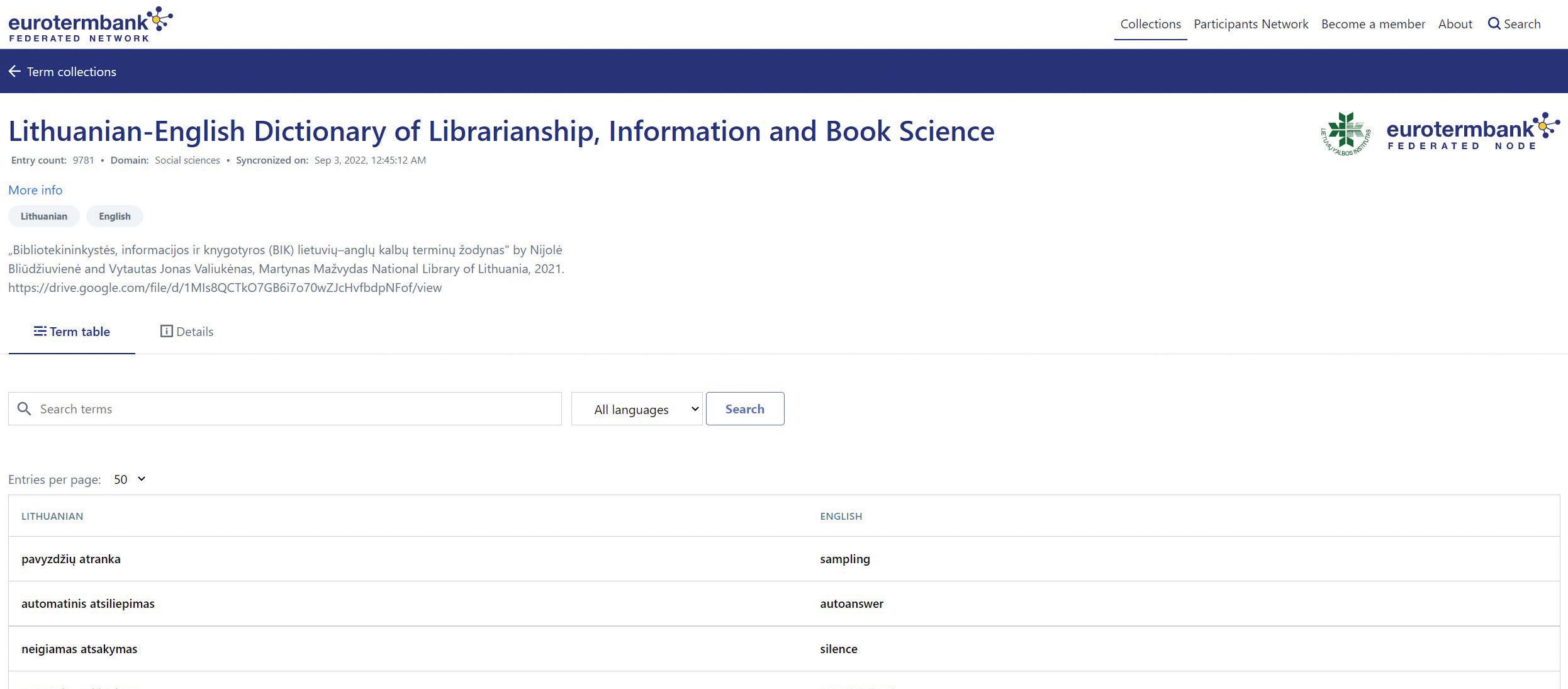Click the More info link
The width and height of the screenshot is (1568, 689).
(x=35, y=190)
